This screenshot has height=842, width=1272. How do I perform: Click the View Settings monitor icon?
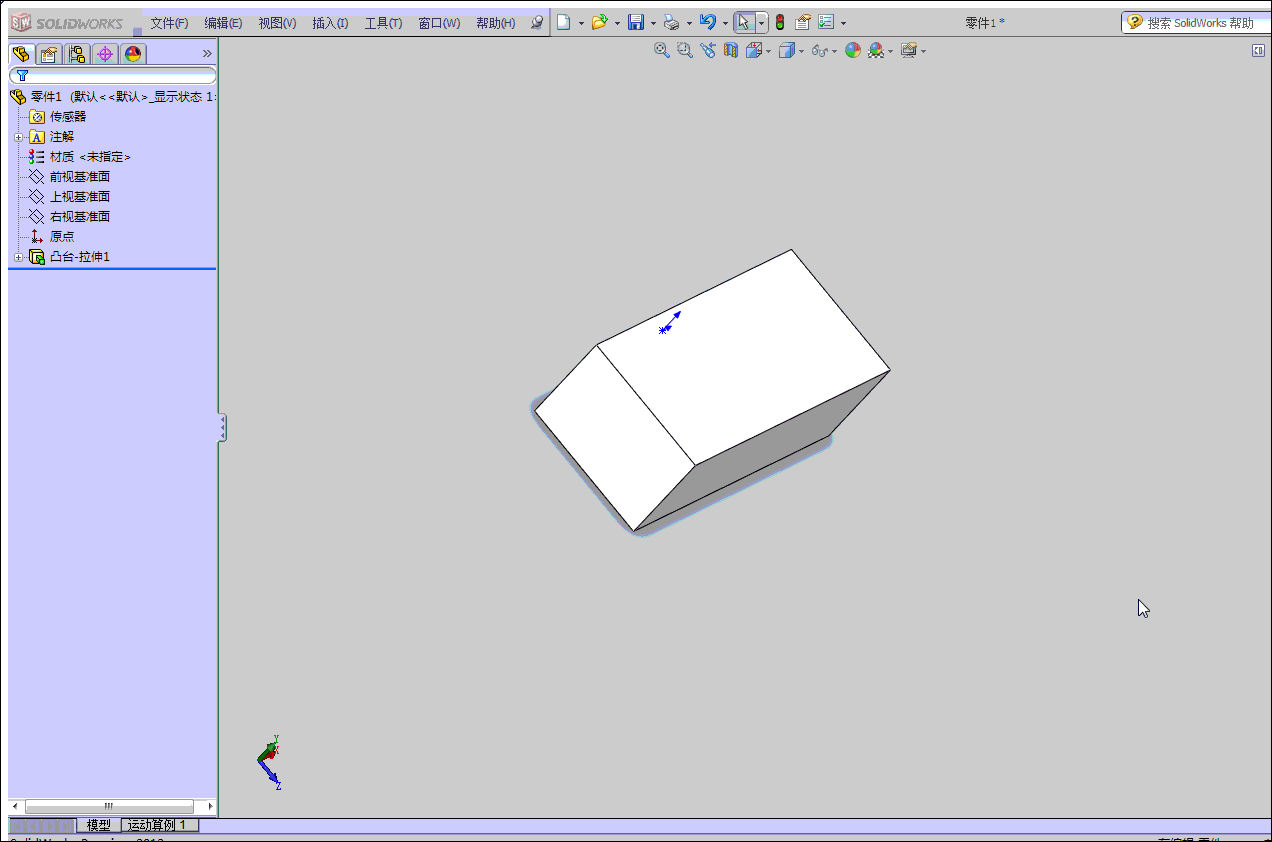[908, 50]
